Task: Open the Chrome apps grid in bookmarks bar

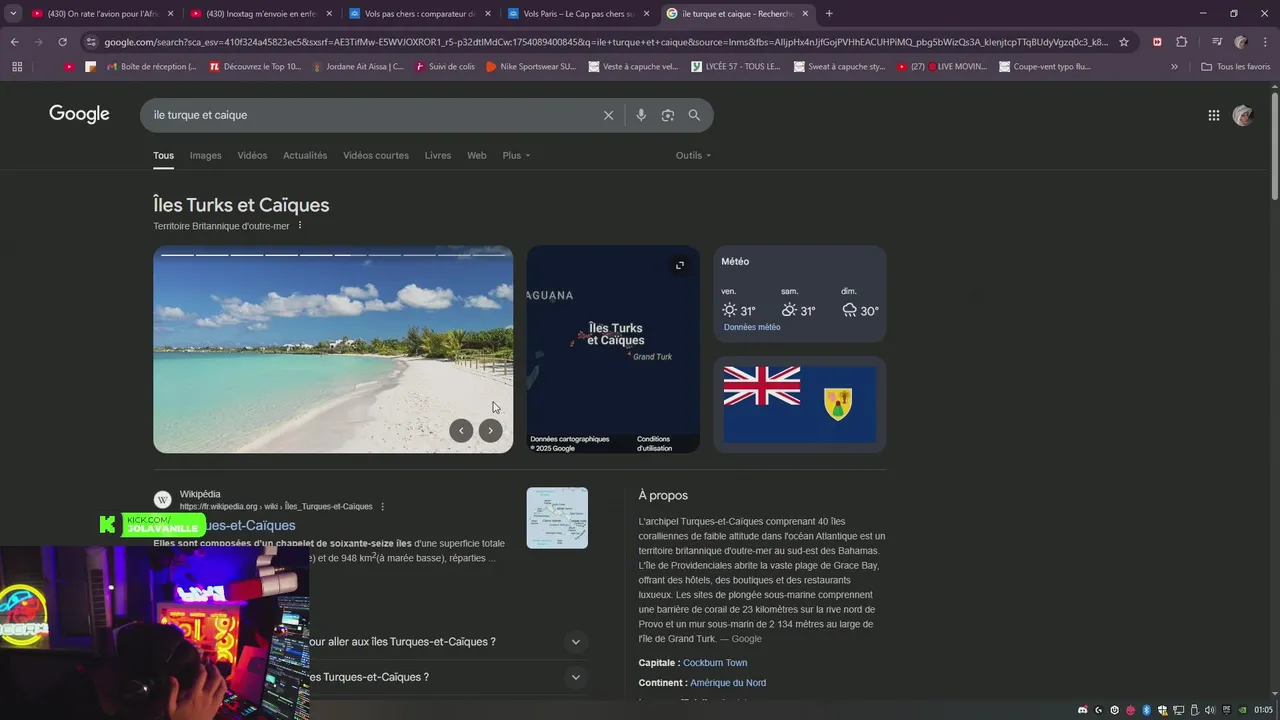Action: click(x=17, y=66)
